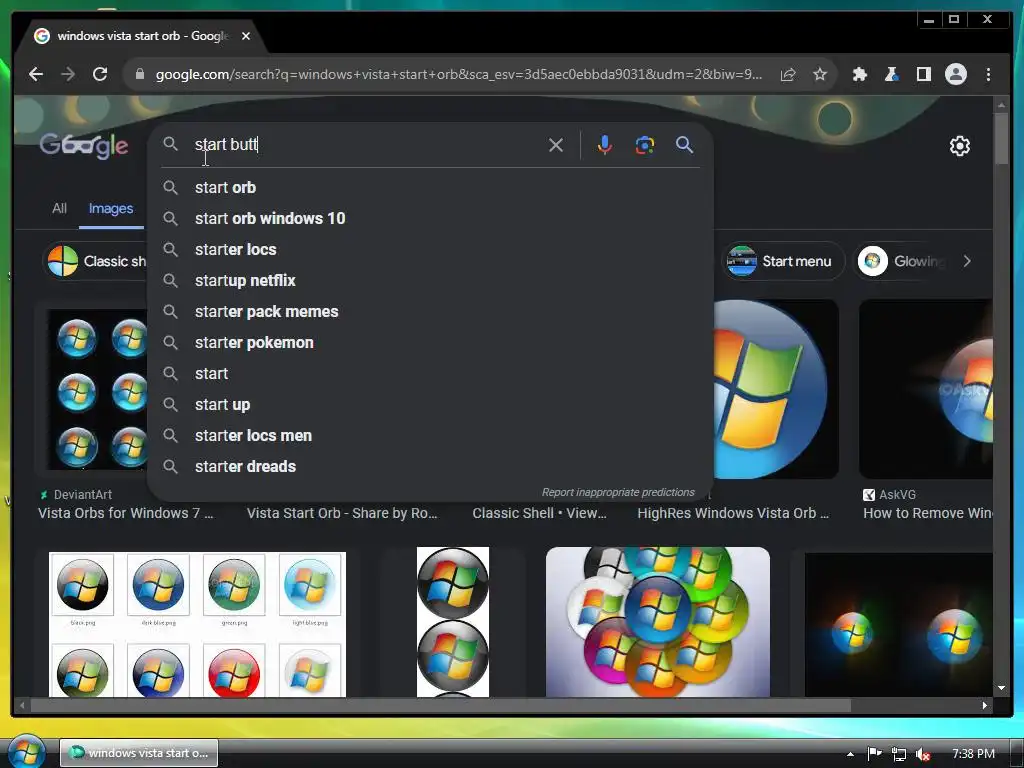Click the muted volume tray icon
The height and width of the screenshot is (768, 1024).
pyautogui.click(x=922, y=754)
